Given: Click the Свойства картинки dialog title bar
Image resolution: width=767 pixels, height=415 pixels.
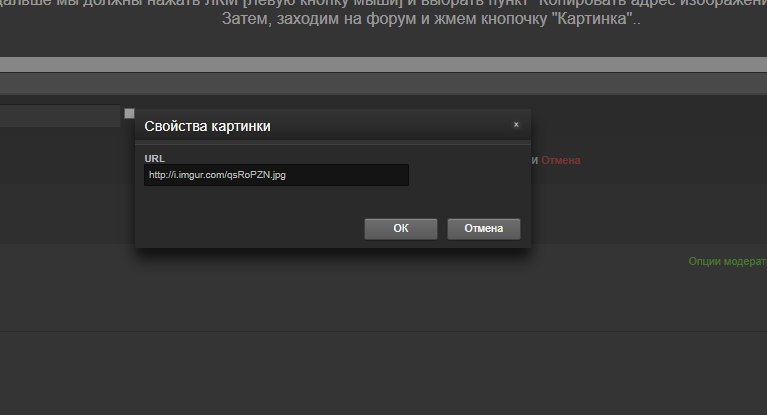Looking at the screenshot, I should pyautogui.click(x=333, y=126).
